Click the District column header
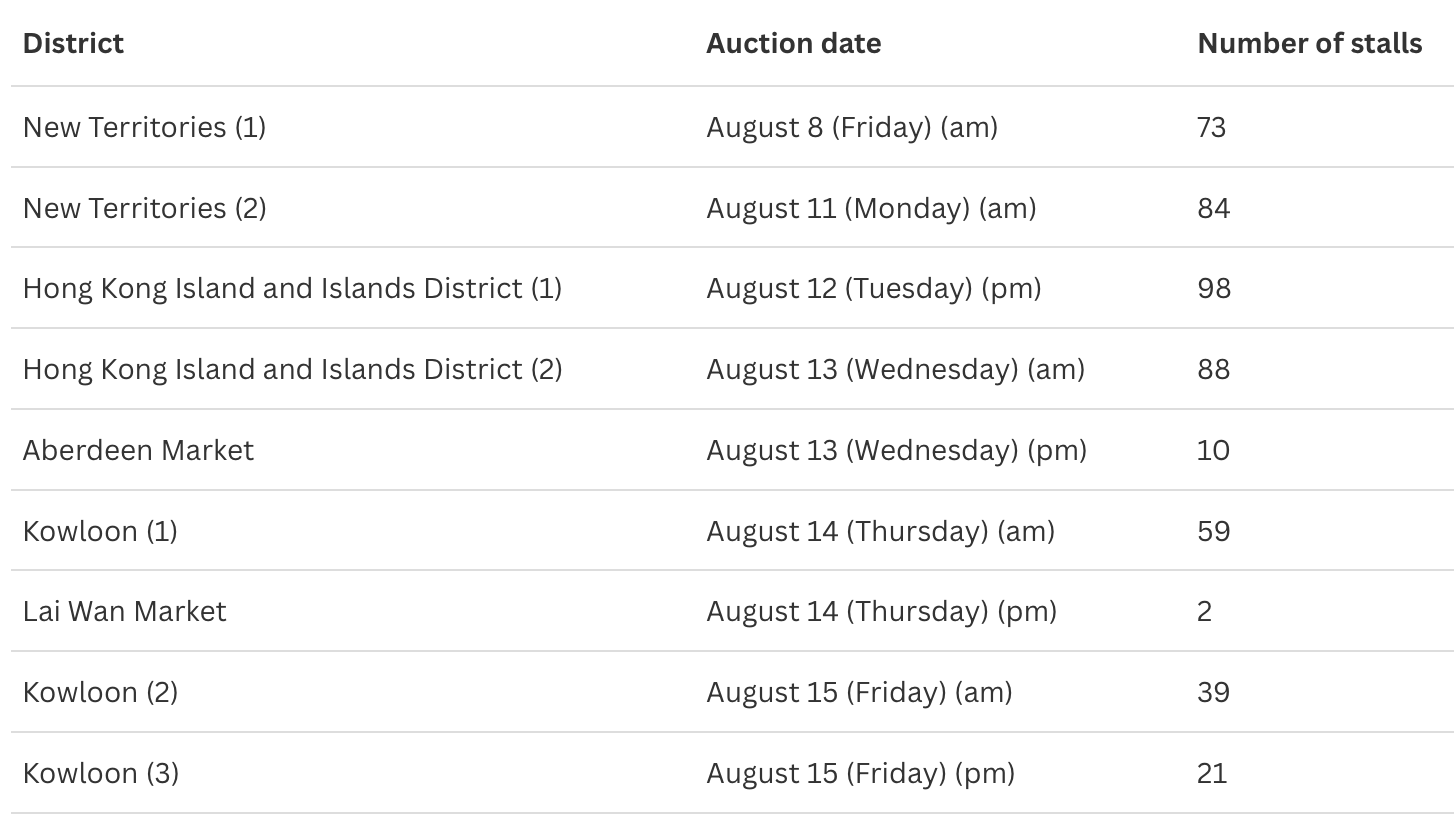Image resolution: width=1454 pixels, height=818 pixels. [73, 44]
